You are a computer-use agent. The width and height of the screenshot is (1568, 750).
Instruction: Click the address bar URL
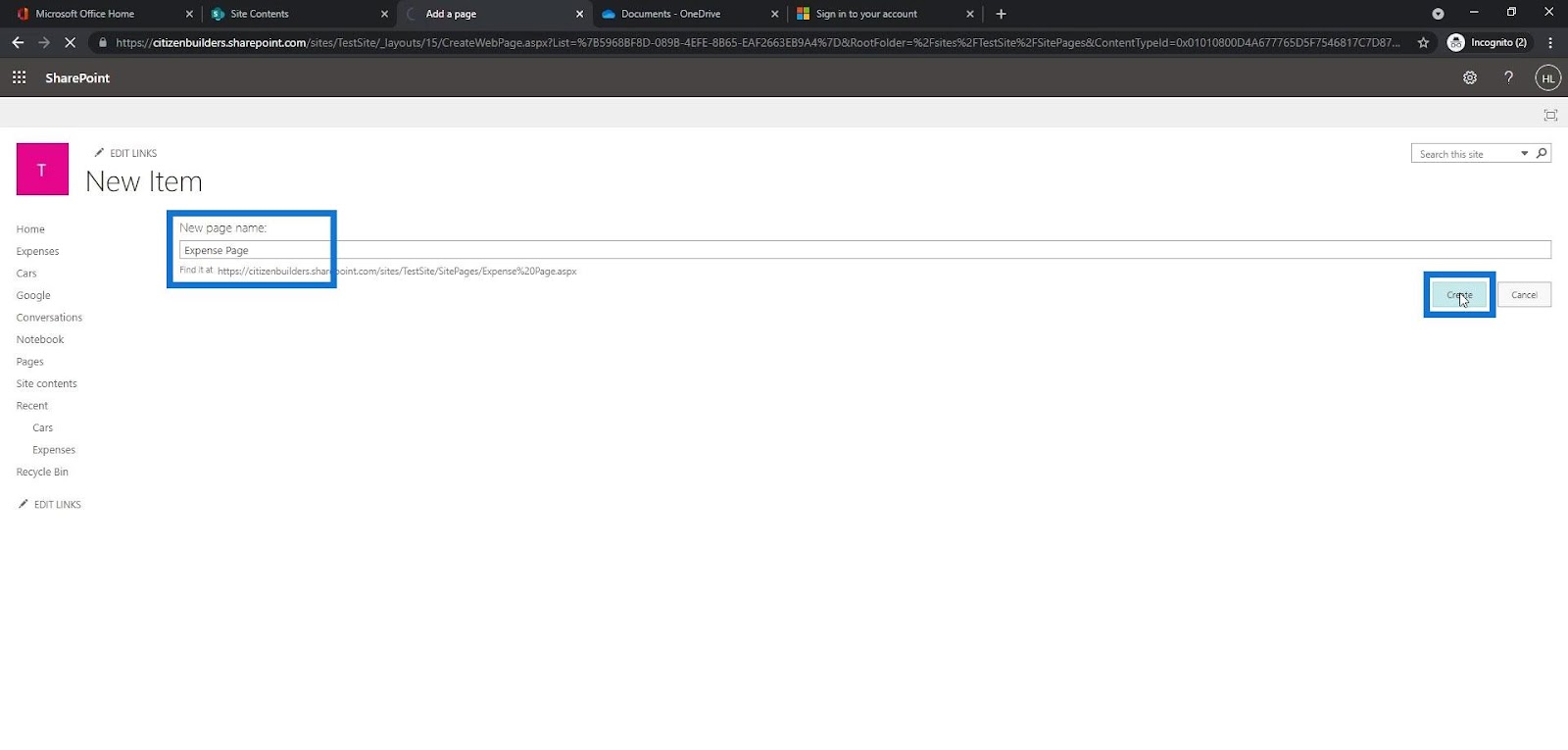pyautogui.click(x=758, y=42)
